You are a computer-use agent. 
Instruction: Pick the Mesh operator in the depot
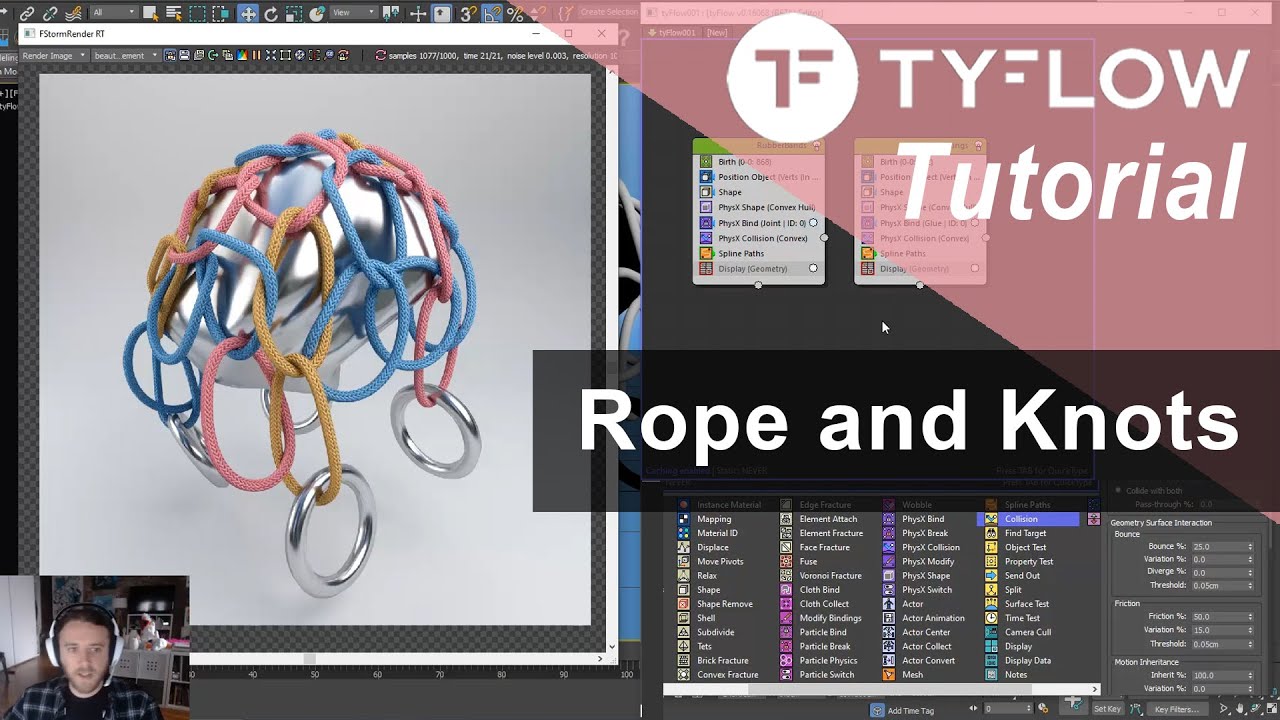902,674
